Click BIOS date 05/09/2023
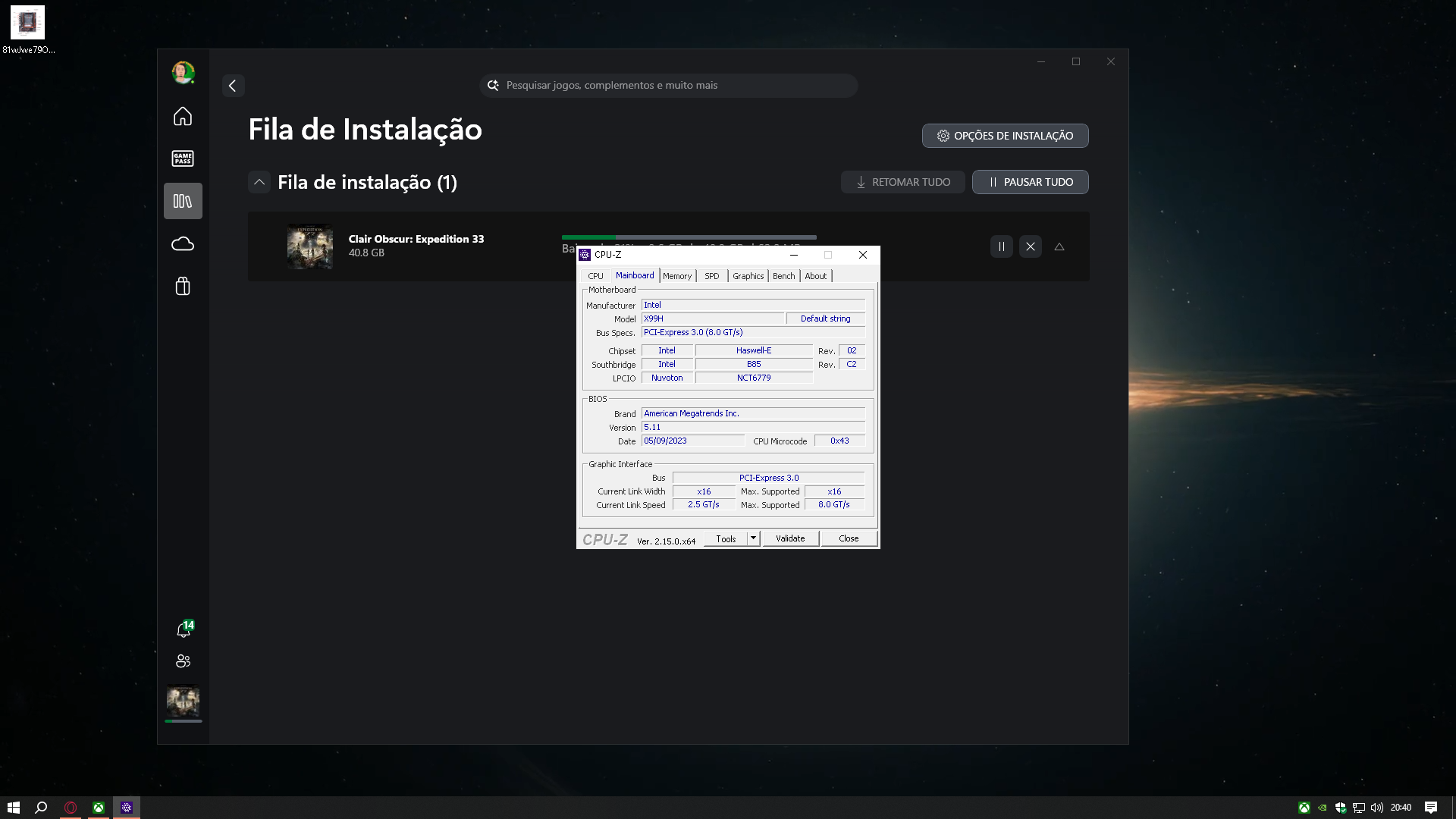 click(x=693, y=441)
